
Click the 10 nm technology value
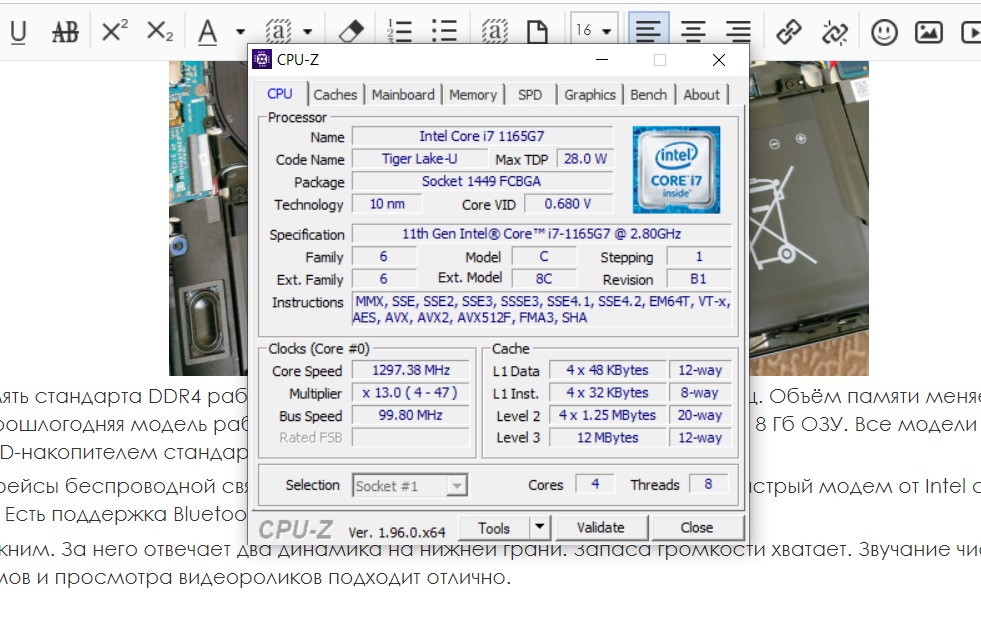click(387, 204)
